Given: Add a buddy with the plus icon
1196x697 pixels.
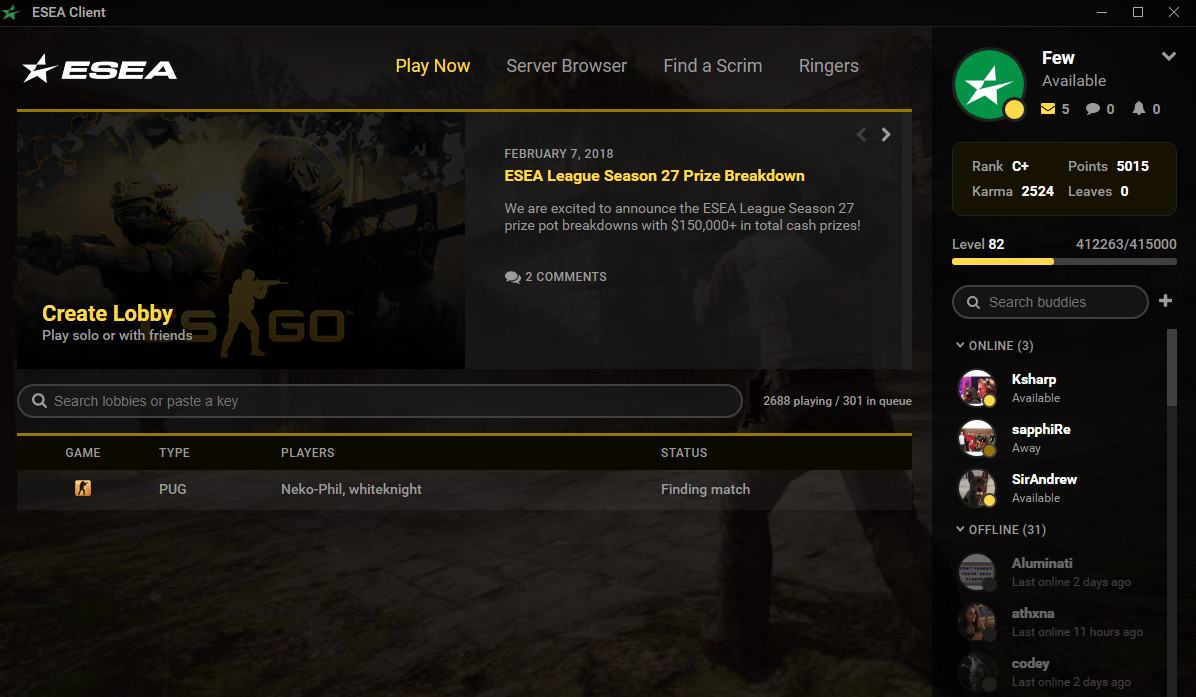Looking at the screenshot, I should [x=1165, y=300].
